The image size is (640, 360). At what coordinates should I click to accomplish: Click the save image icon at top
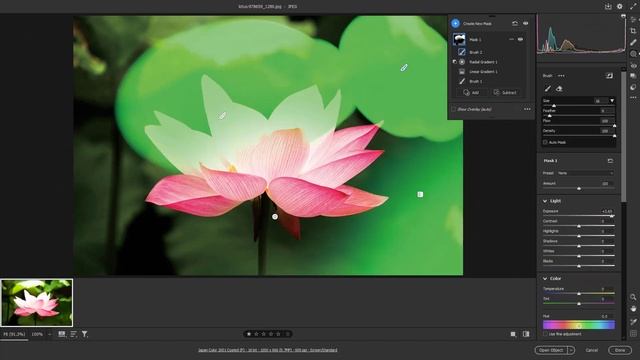tap(608, 7)
